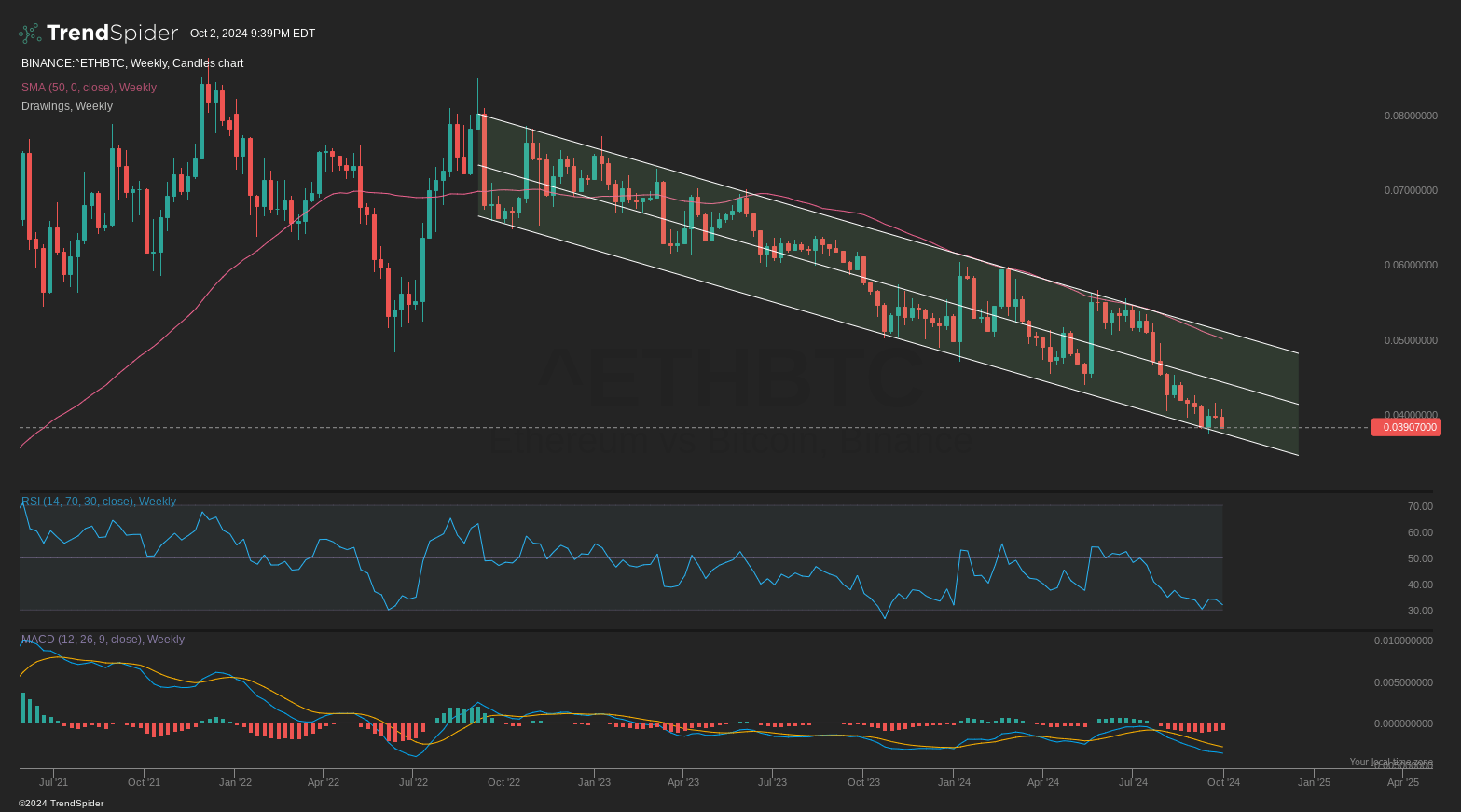Screen dimensions: 1461x812
Task: Toggle the SMA (50, 0, close) legend
Action: [x=89, y=88]
